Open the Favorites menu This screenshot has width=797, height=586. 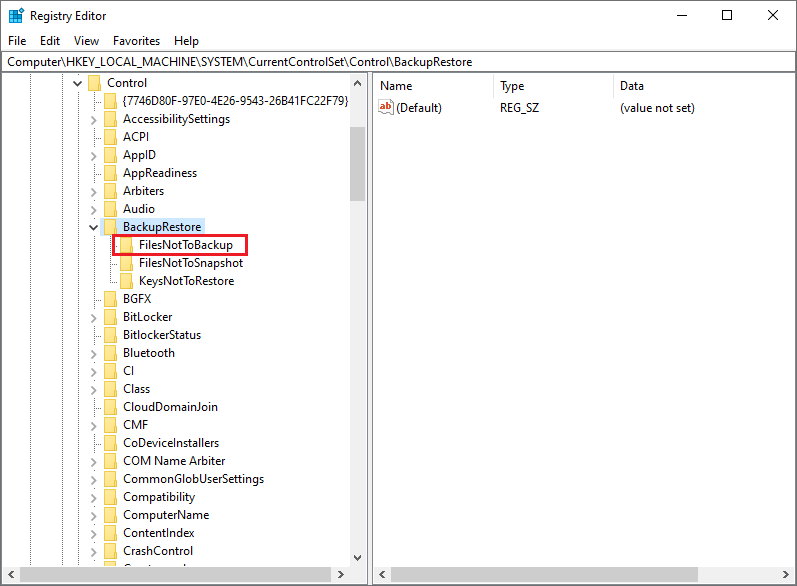tap(136, 41)
